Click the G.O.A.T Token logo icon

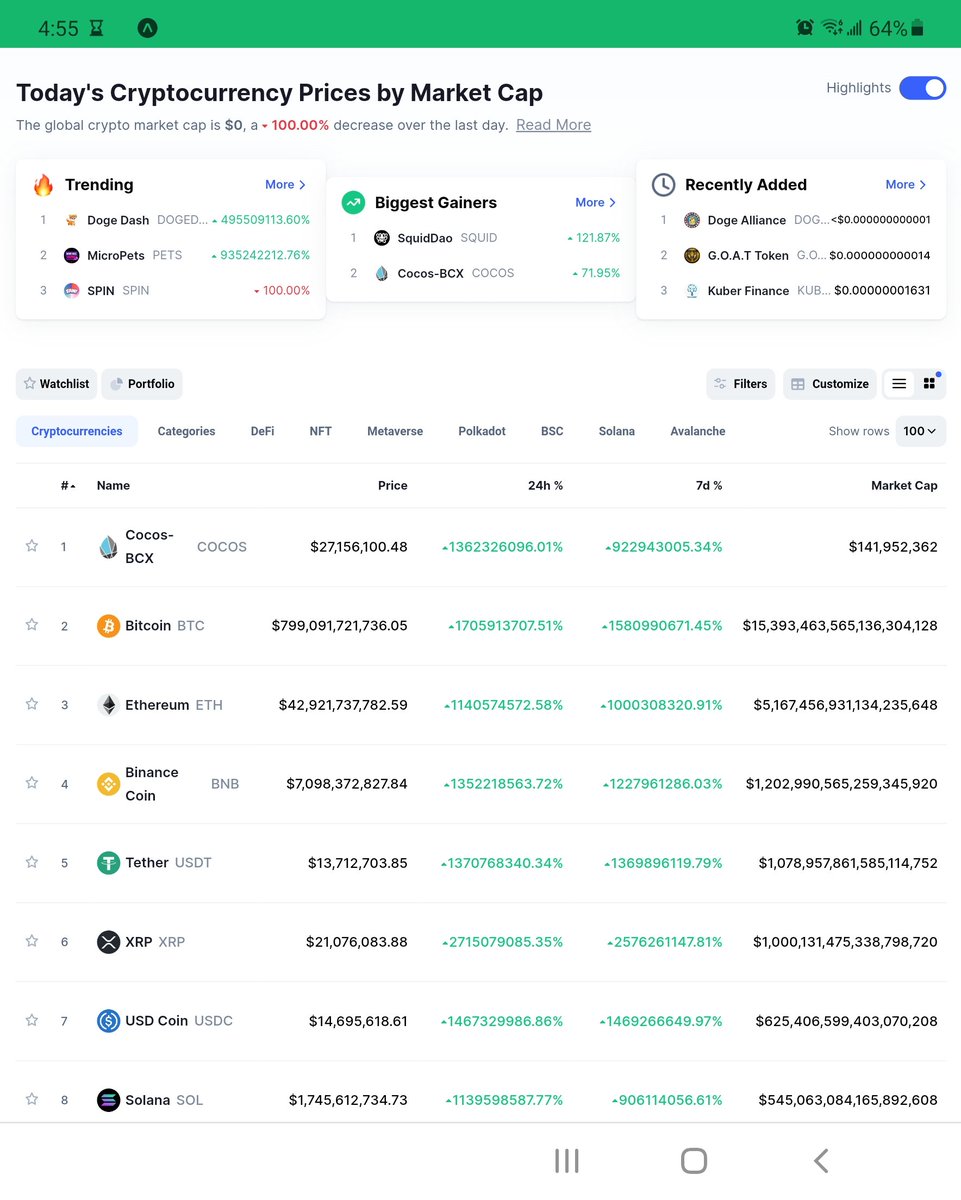point(691,256)
